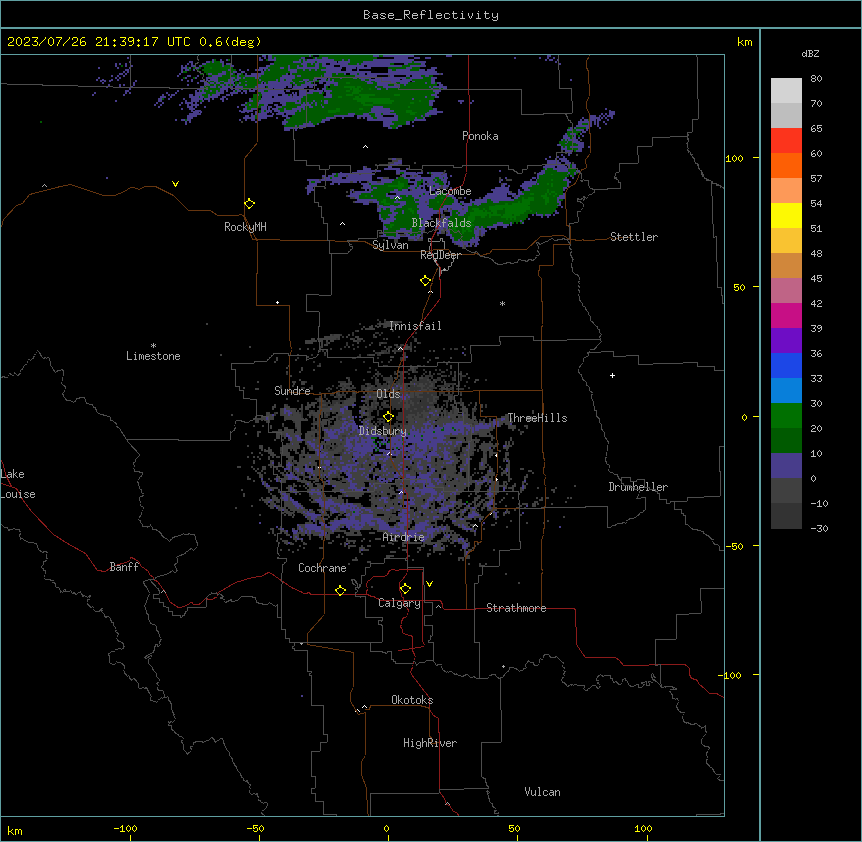Select the magenta 39-42 dBZ legend swatch
This screenshot has height=842, width=862.
(x=786, y=315)
